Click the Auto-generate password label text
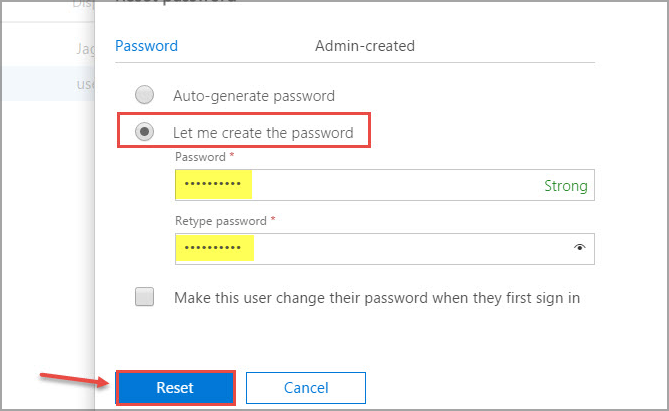This screenshot has width=669, height=411. point(254,96)
